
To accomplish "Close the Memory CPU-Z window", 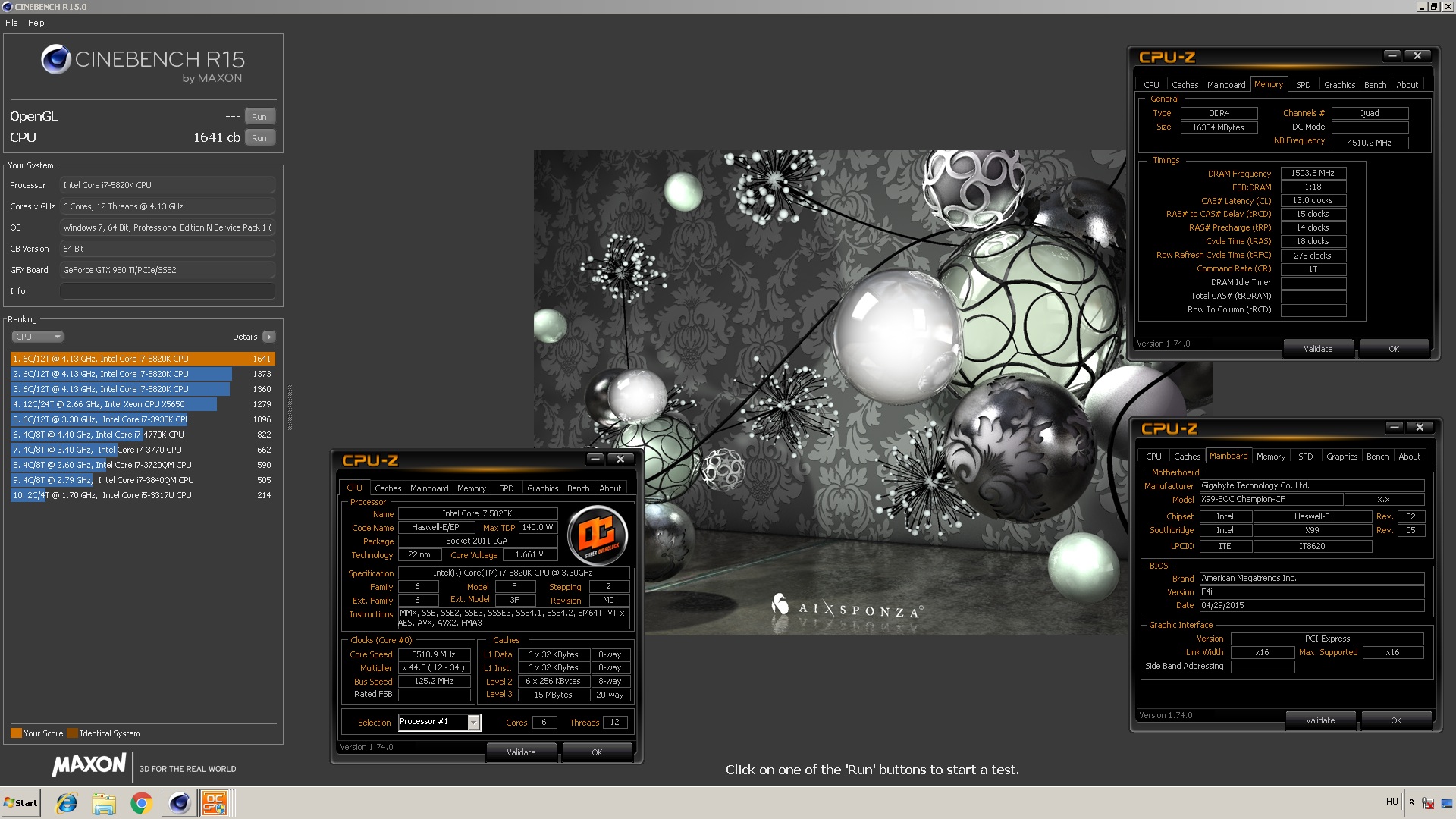I will coord(1417,55).
